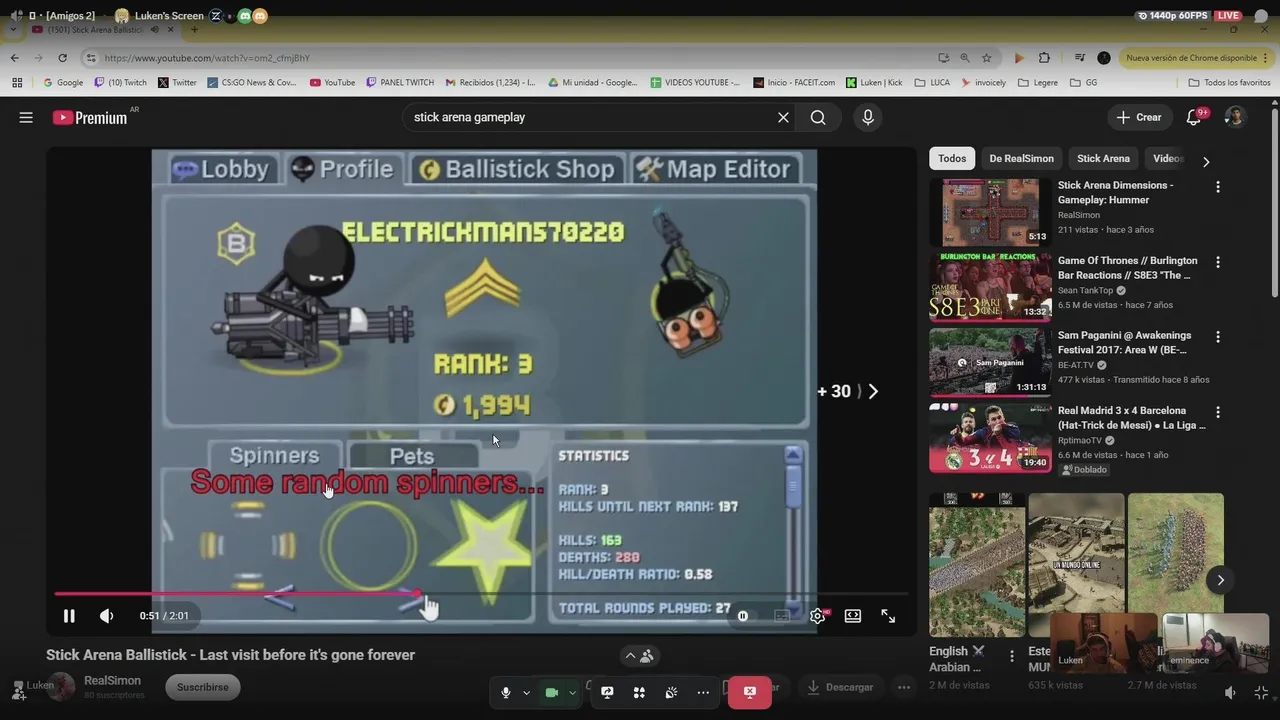Enter fullscreen in the YouTube player
The image size is (1280, 720).
coord(888,616)
